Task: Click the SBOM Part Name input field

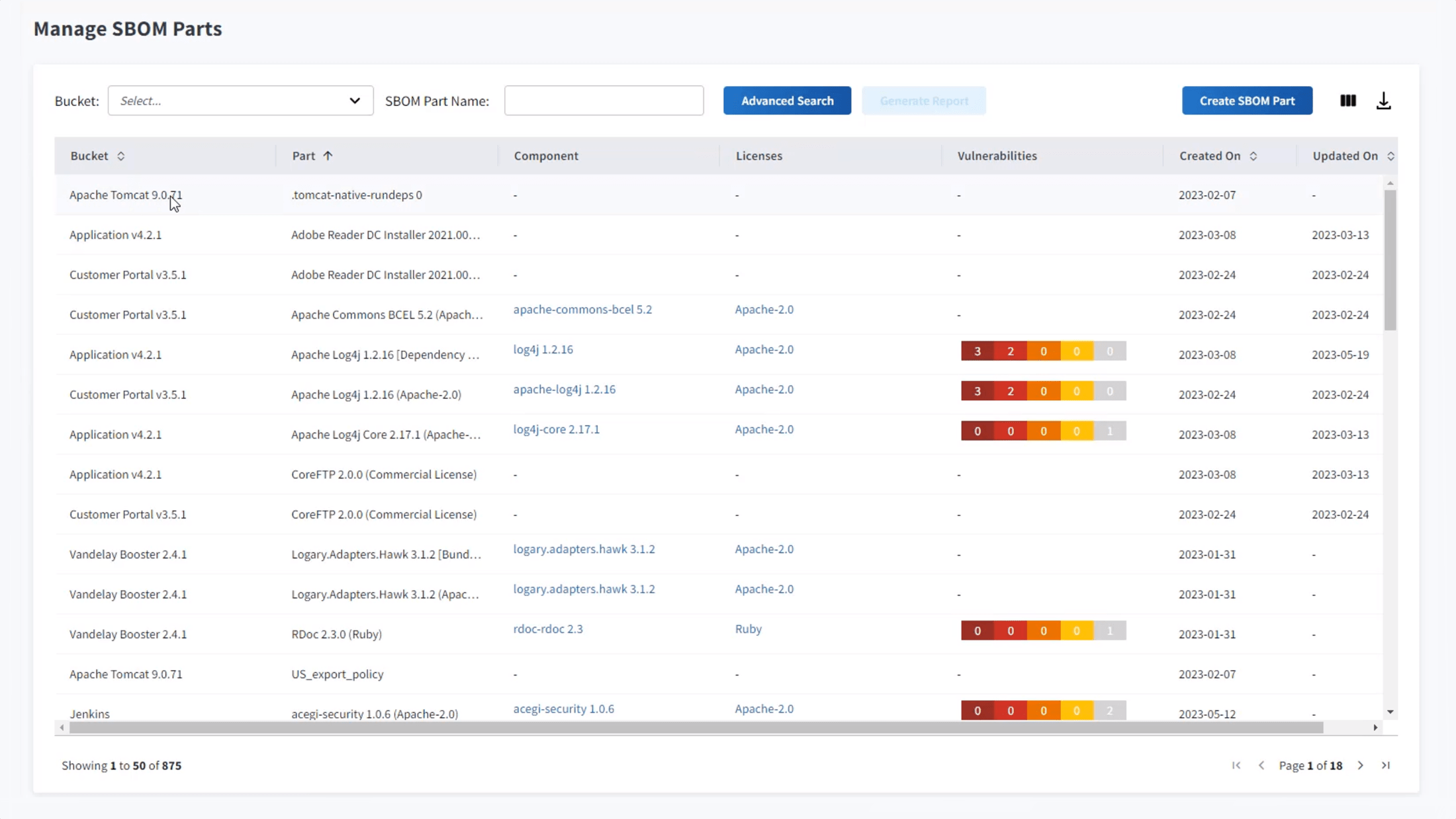Action: (x=604, y=101)
